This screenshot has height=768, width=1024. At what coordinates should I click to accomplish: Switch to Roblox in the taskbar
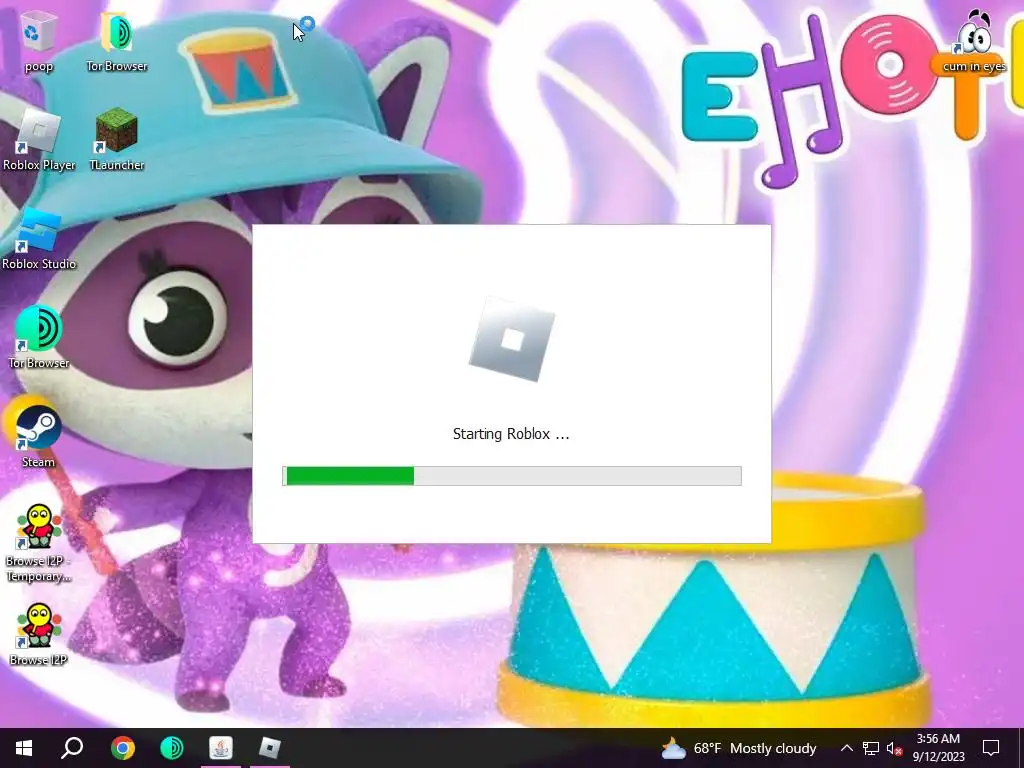point(270,748)
